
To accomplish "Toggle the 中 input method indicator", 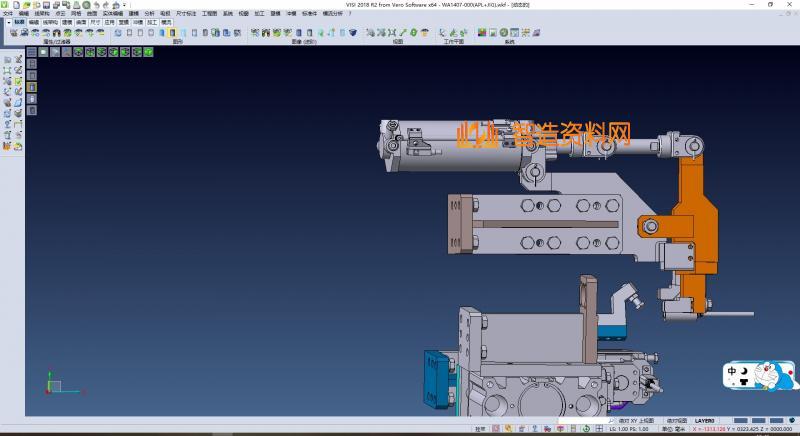I will point(732,371).
